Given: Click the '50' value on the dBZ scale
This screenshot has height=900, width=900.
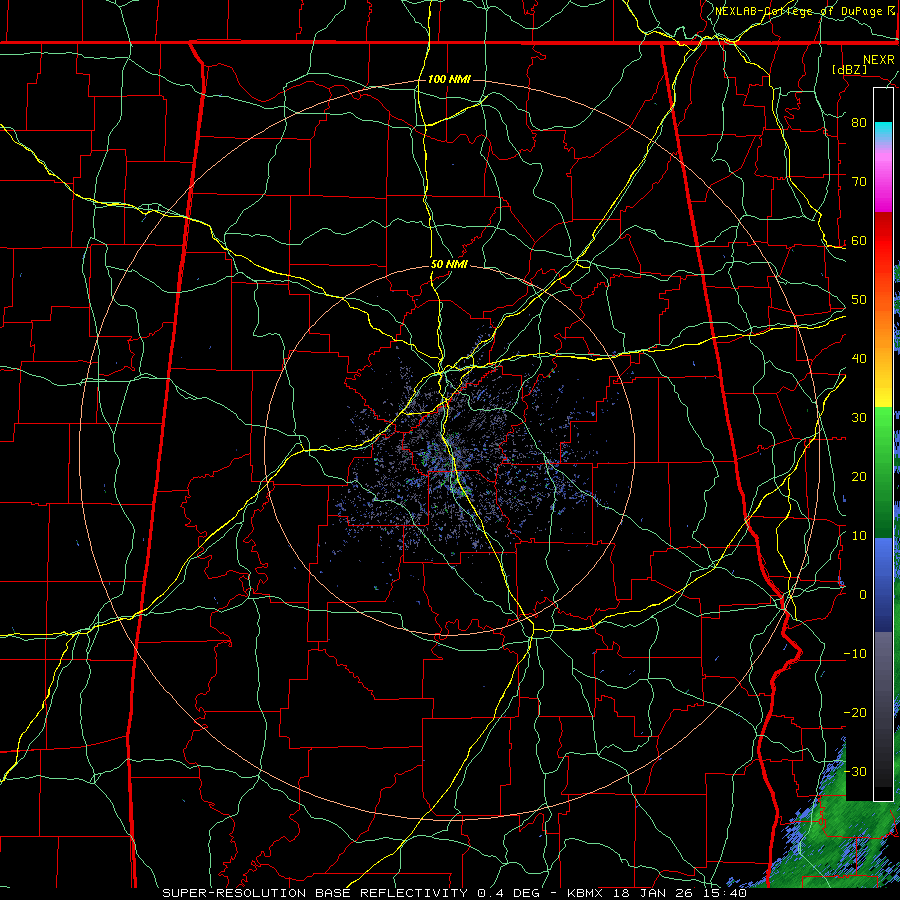Looking at the screenshot, I should [859, 300].
